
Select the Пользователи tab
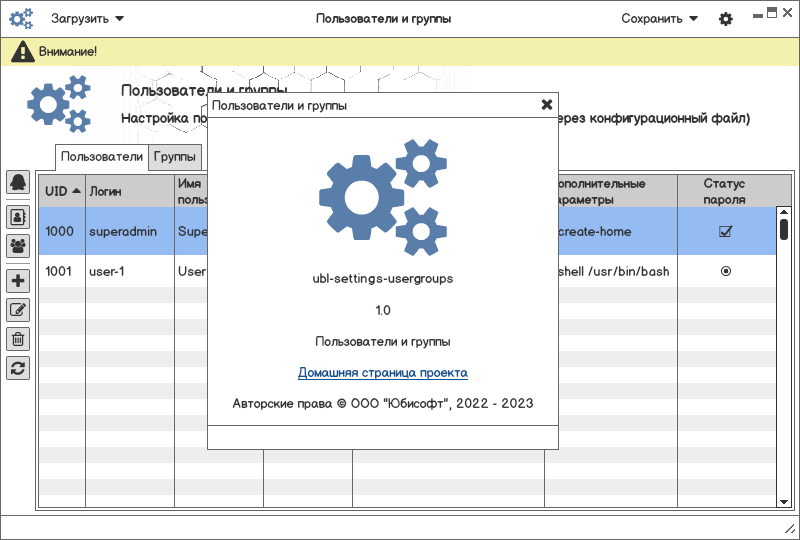tap(102, 157)
